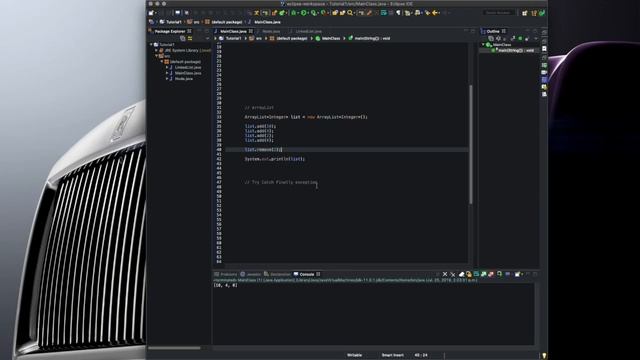Open the Search magnifier tool in the toolbar
Viewport: 640px width, 360px height.
(x=349, y=13)
